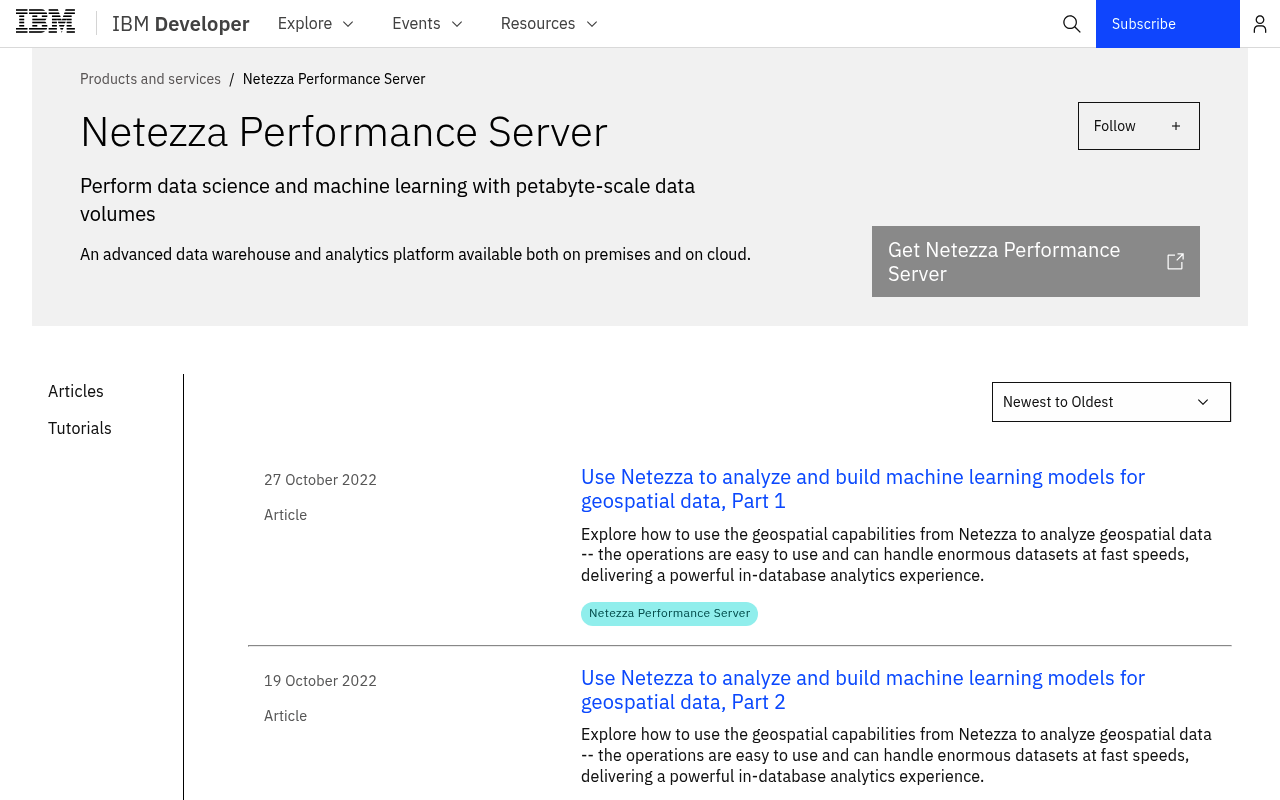Open the user profile icon
The image size is (1280, 800).
tap(1260, 24)
